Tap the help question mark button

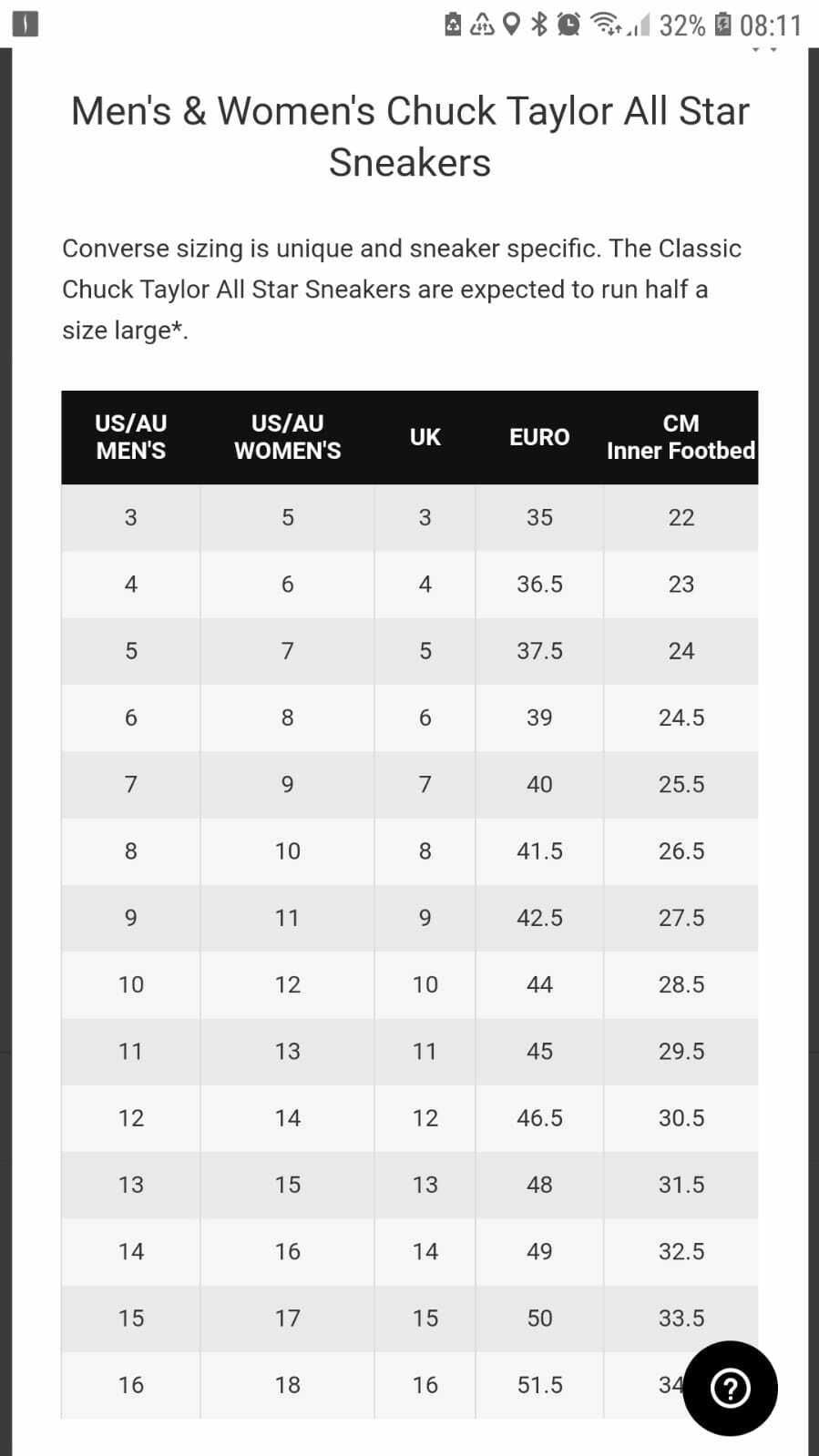coord(730,1388)
